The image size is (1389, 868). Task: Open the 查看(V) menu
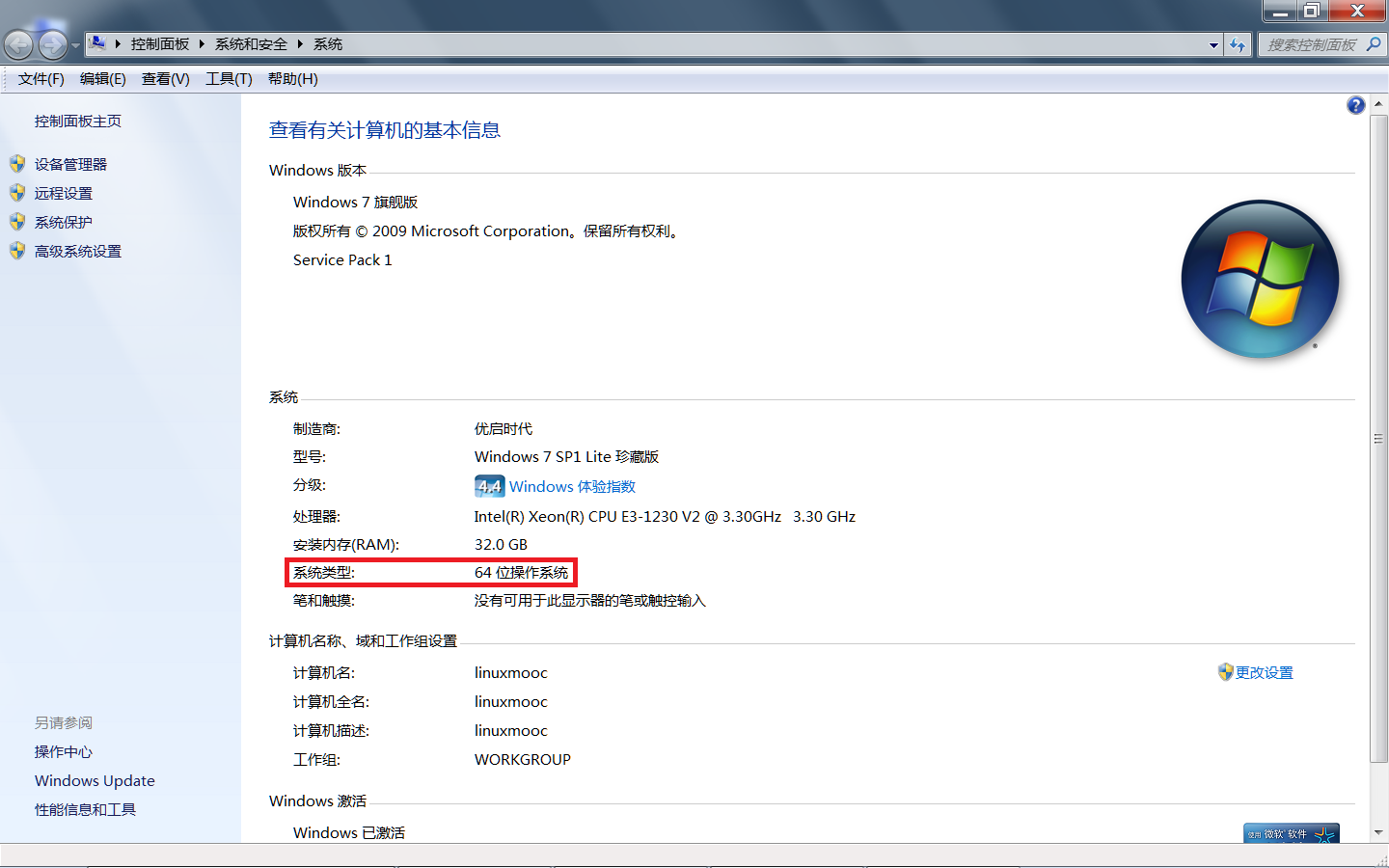pos(166,79)
